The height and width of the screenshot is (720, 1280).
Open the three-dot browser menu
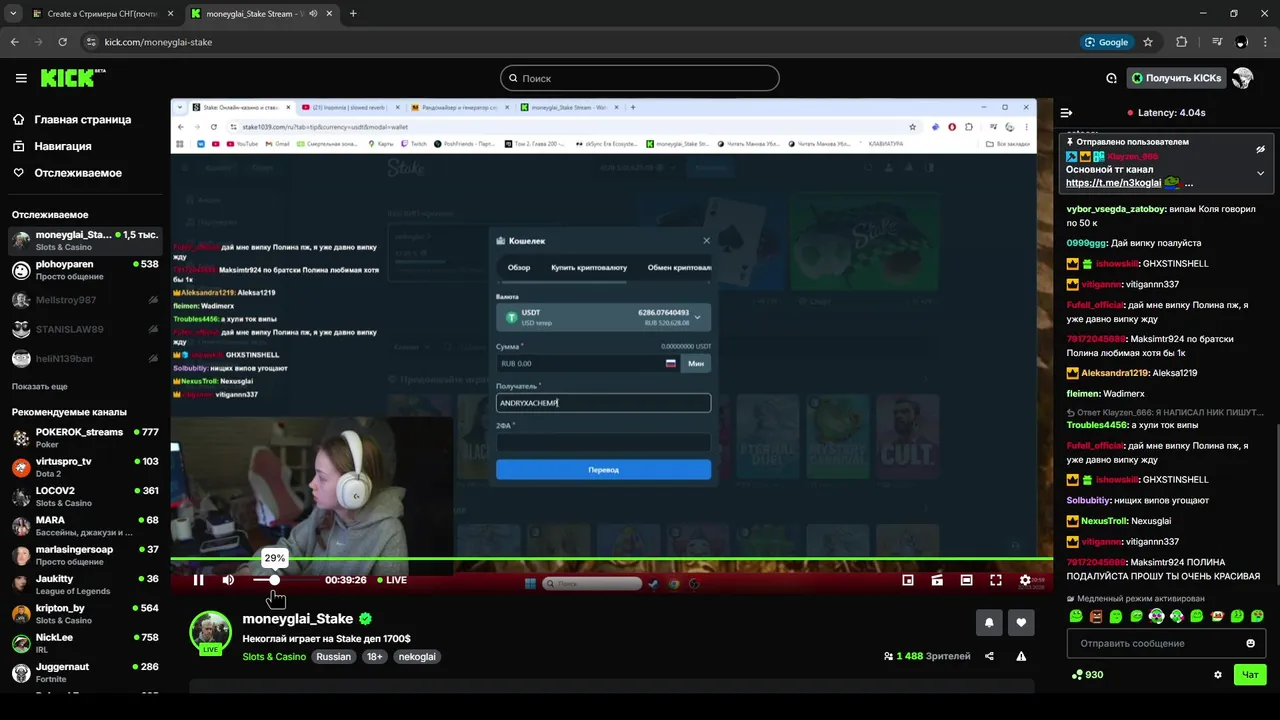1266,42
